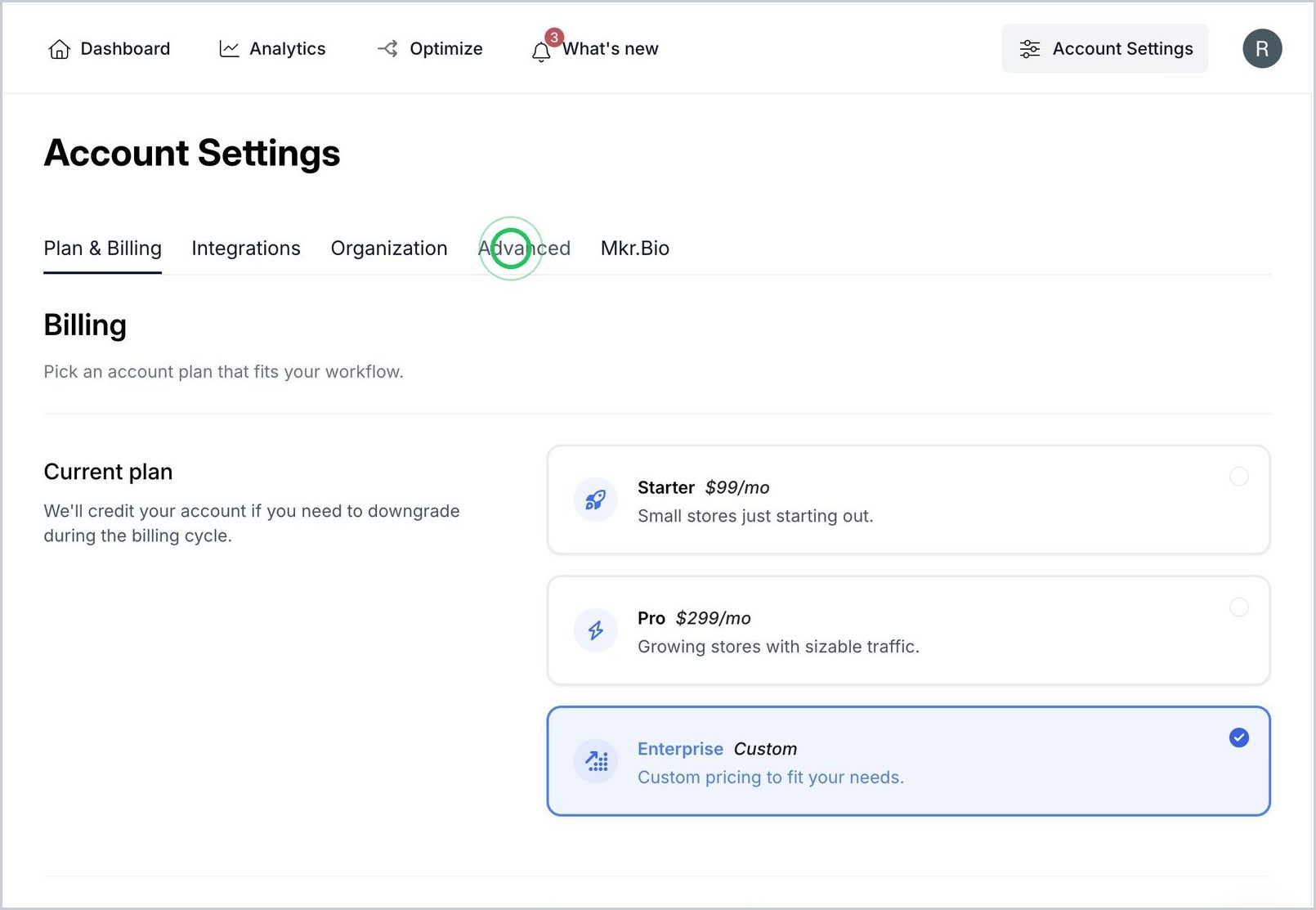
Task: Click the Pro $299/mo plan title
Action: pos(694,618)
